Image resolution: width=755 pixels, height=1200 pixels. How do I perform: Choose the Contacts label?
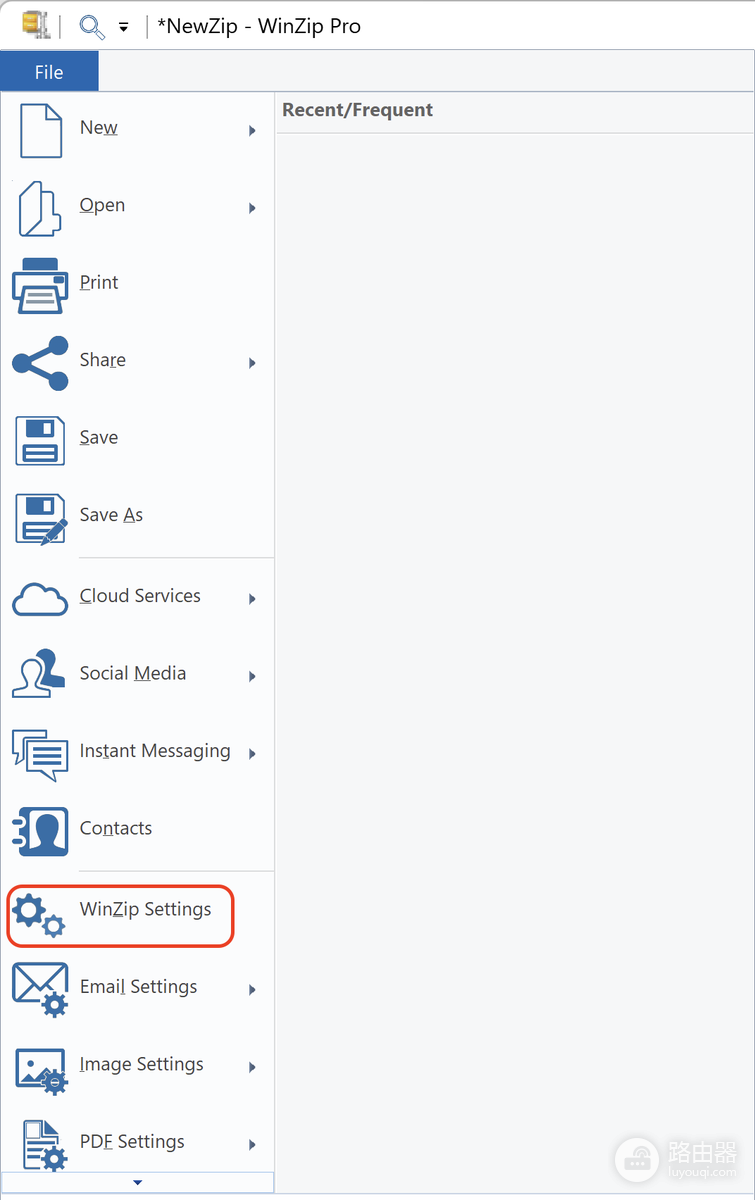(116, 829)
